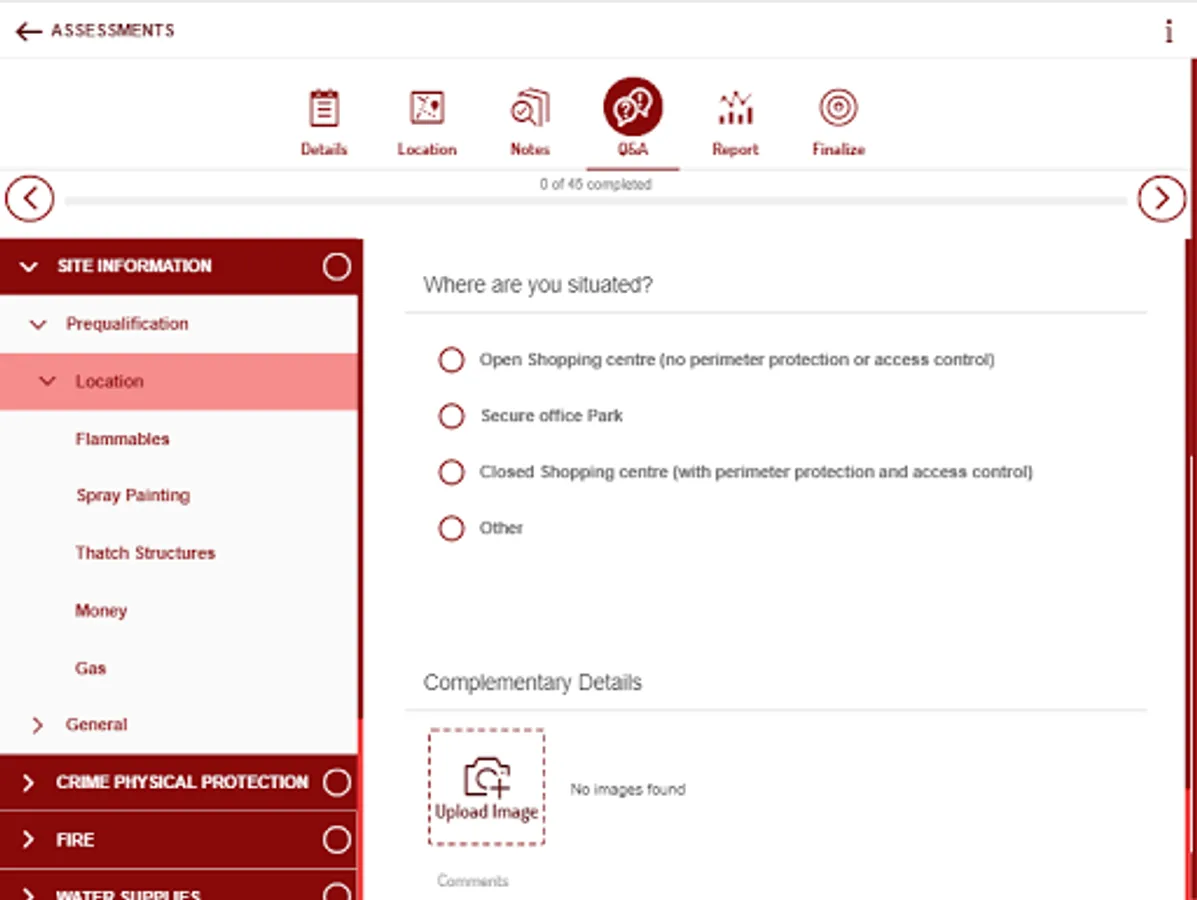Open the SITE INFORMATION section title
Viewport: 1197px width, 900px height.
click(134, 266)
